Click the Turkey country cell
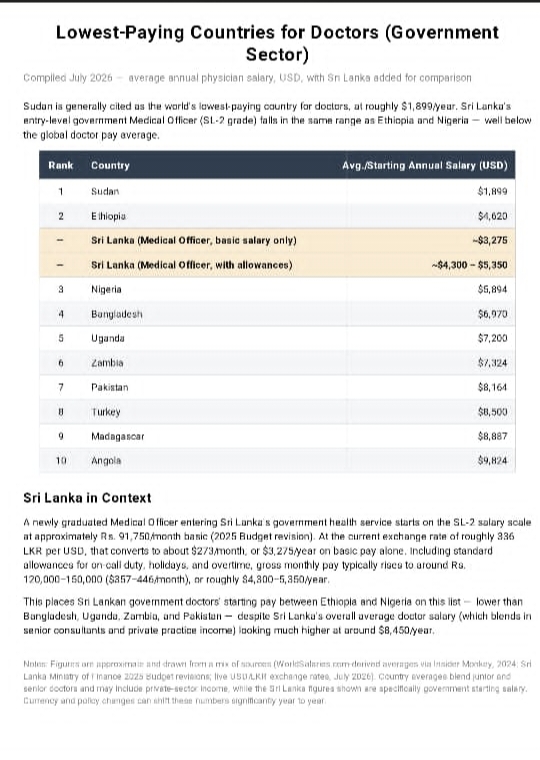The image size is (540, 760). coord(106,412)
